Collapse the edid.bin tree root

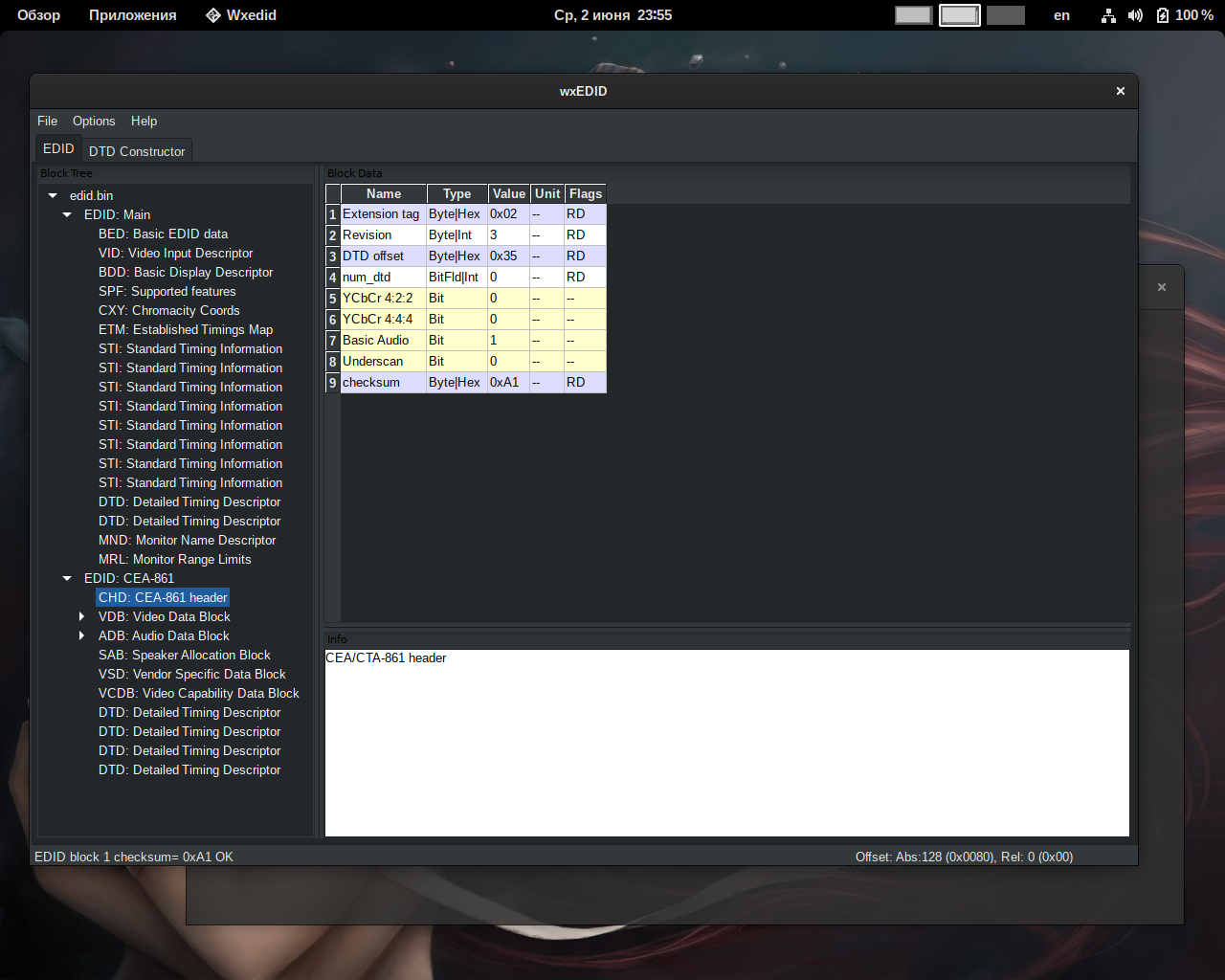click(53, 195)
